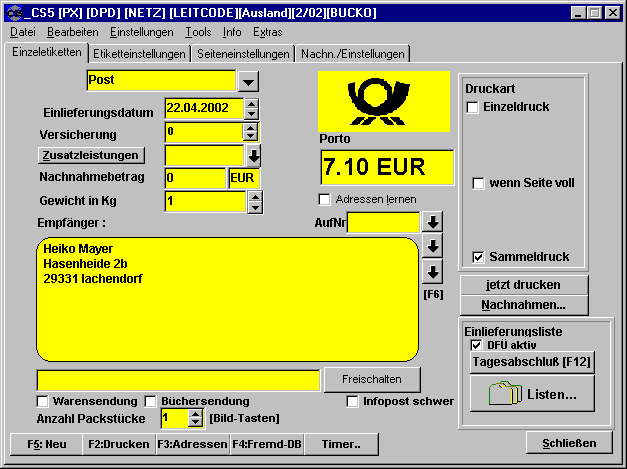Enable Adressen lernen checkbox
Image resolution: width=627 pixels, height=469 pixels.
pyautogui.click(x=325, y=200)
